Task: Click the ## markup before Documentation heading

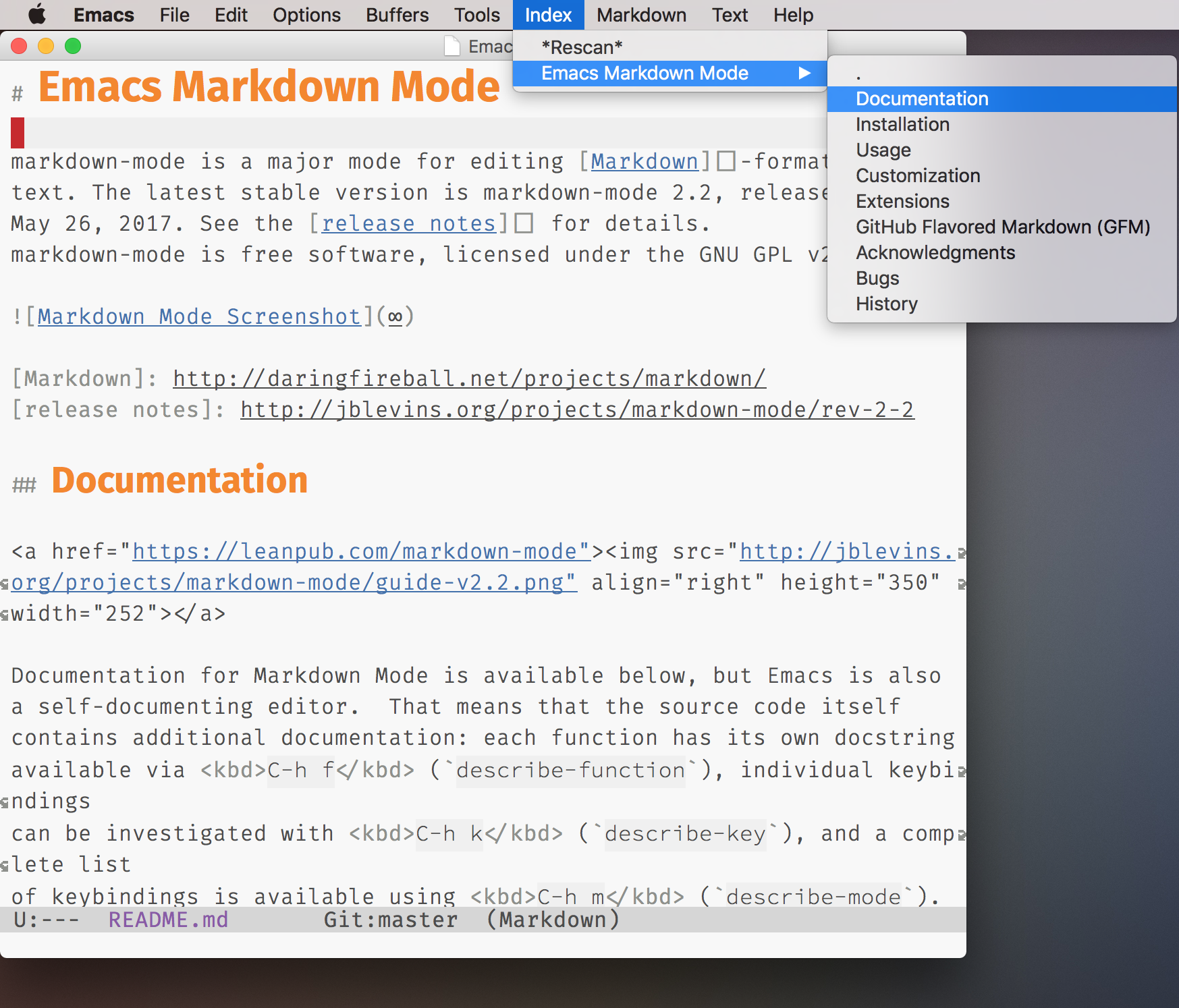Action: click(x=24, y=484)
